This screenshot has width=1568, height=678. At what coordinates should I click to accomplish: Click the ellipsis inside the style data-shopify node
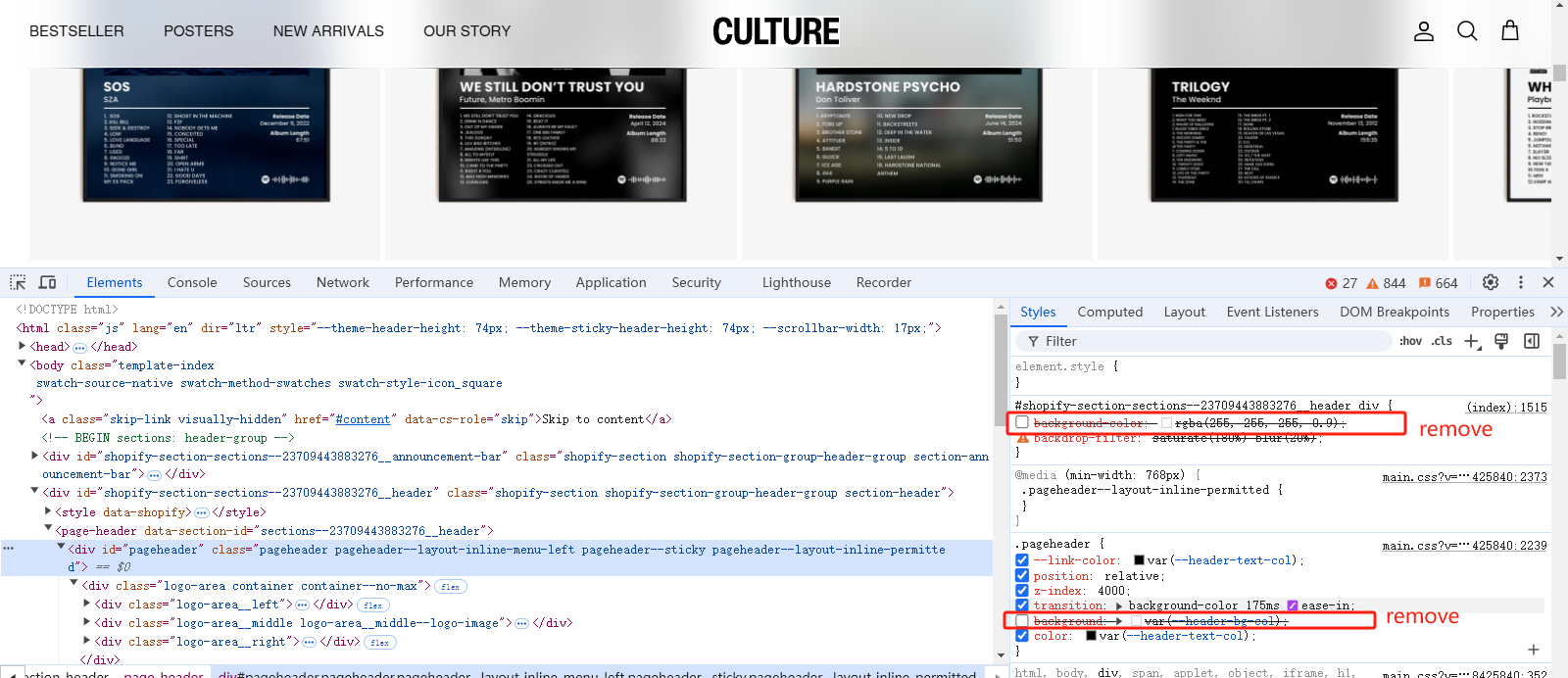202,512
